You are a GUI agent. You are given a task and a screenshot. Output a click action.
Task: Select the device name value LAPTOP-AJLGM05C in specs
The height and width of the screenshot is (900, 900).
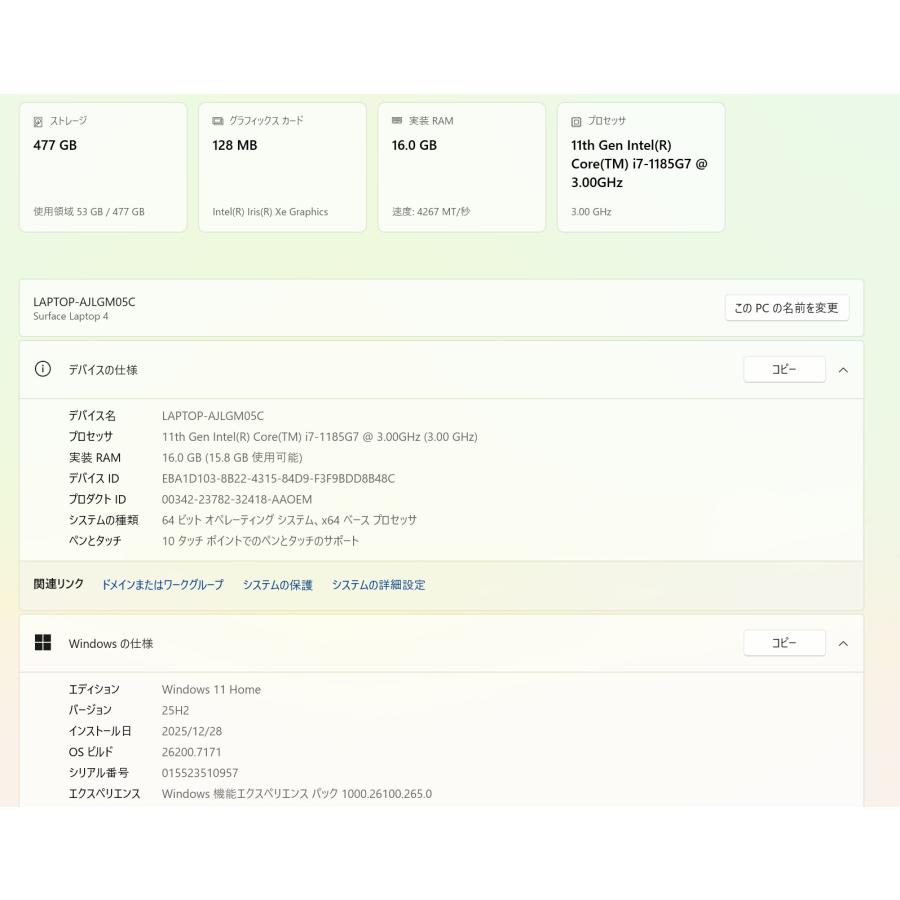point(213,416)
